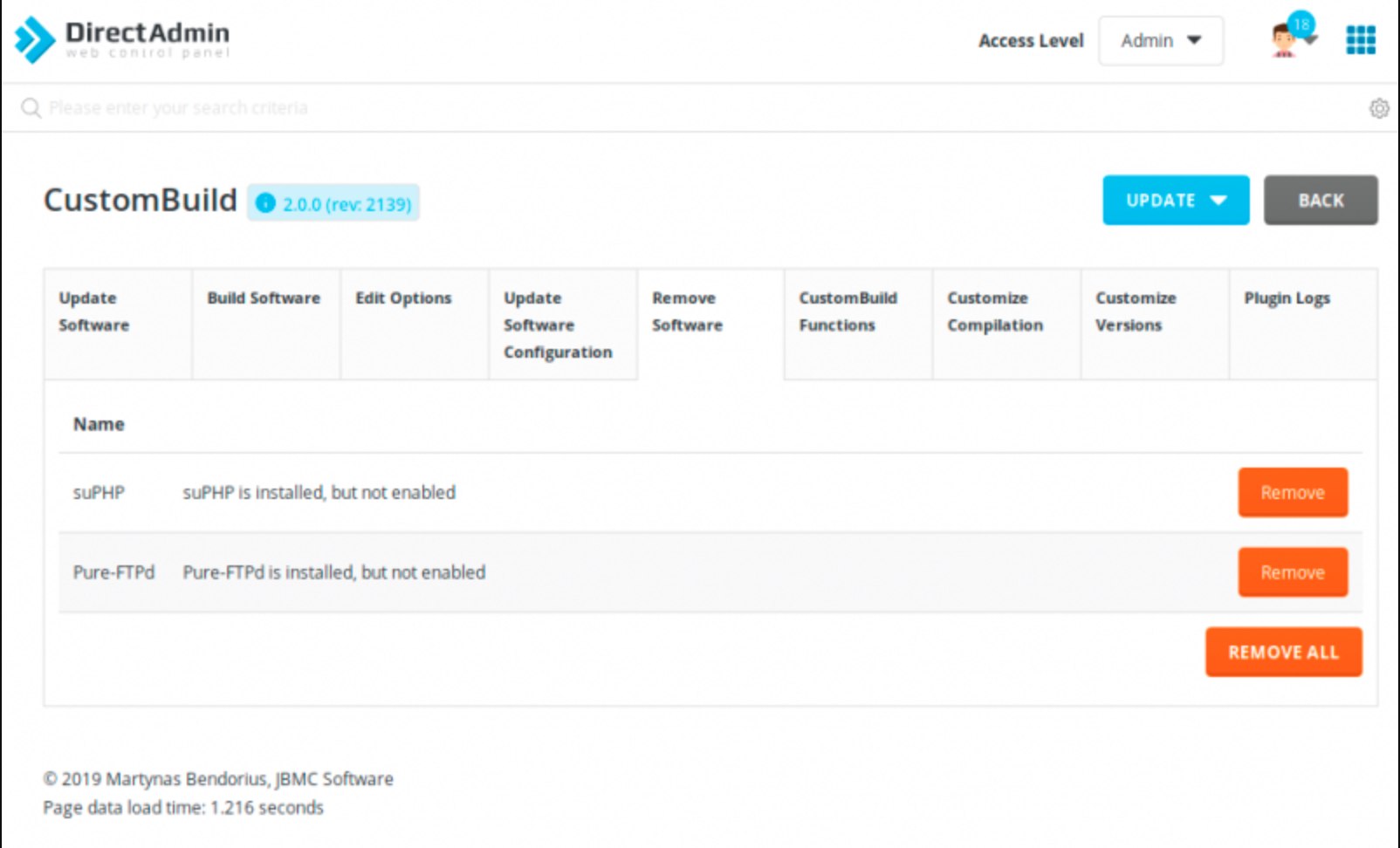The width and height of the screenshot is (1400, 848).
Task: Click the Access Level label
Action: coord(1031,41)
